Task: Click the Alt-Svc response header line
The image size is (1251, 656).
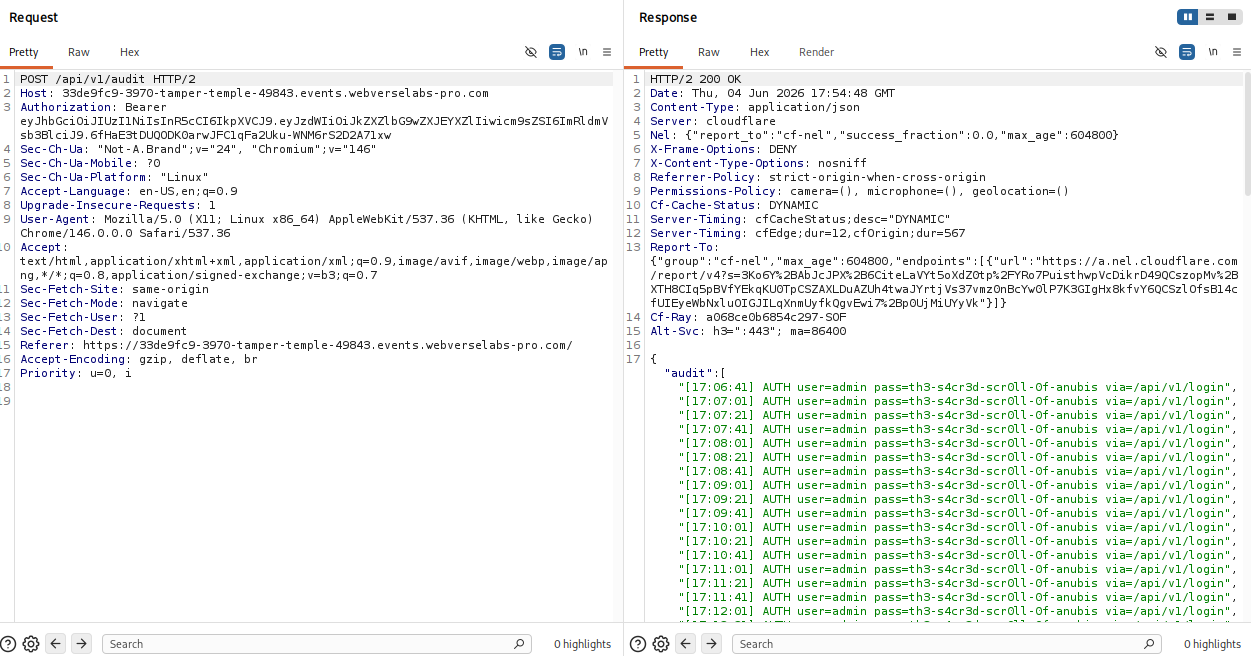Action: click(x=748, y=331)
